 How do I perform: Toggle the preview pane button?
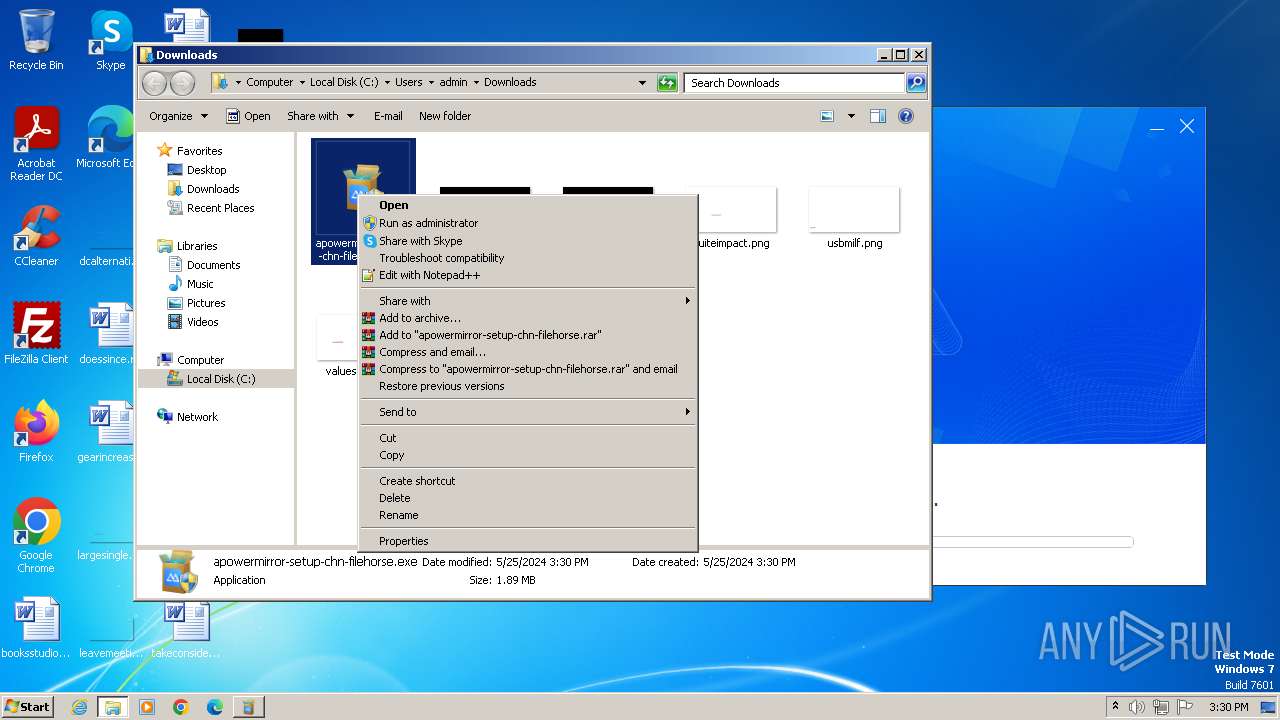tap(878, 116)
